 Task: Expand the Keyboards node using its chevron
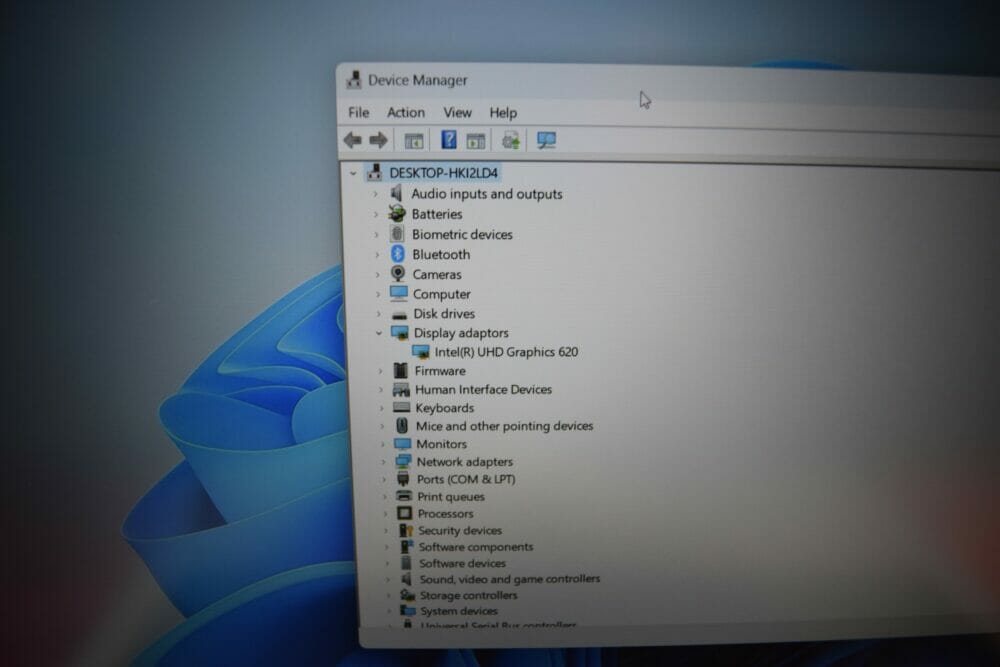(382, 407)
